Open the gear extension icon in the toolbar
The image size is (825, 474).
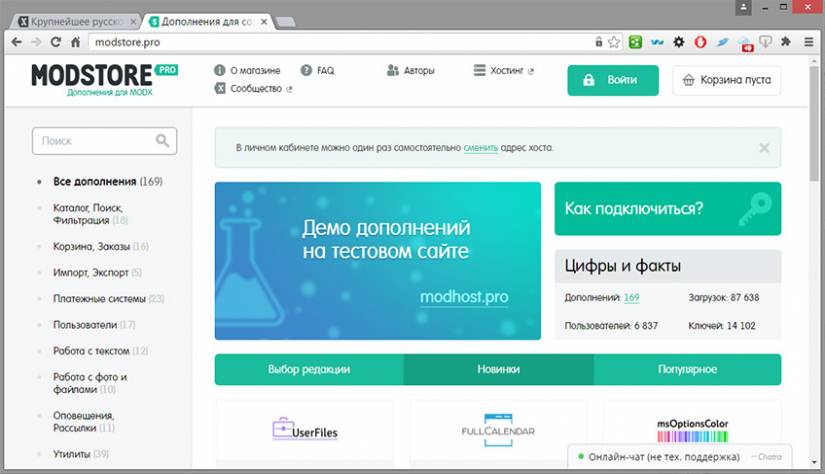(679, 42)
